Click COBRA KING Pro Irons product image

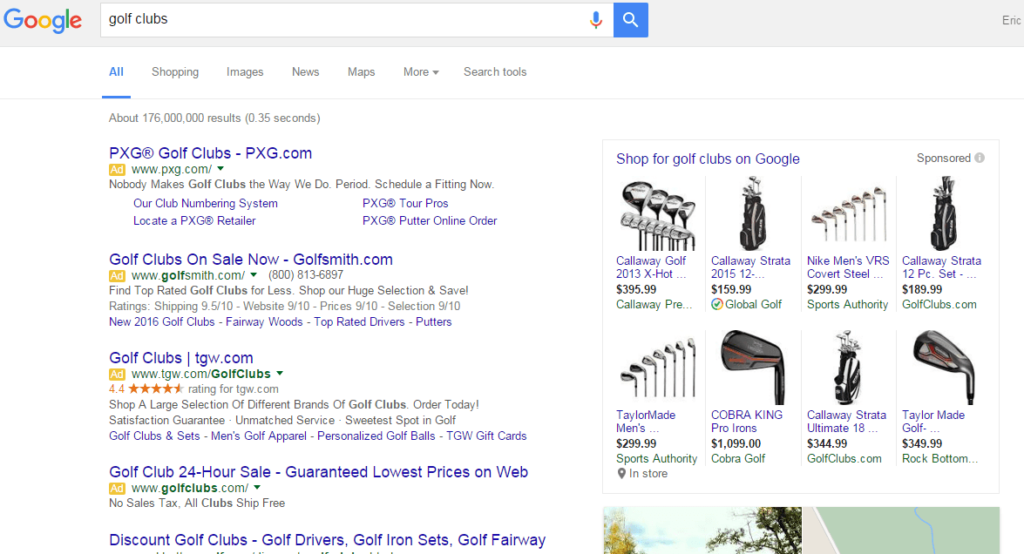pyautogui.click(x=753, y=368)
